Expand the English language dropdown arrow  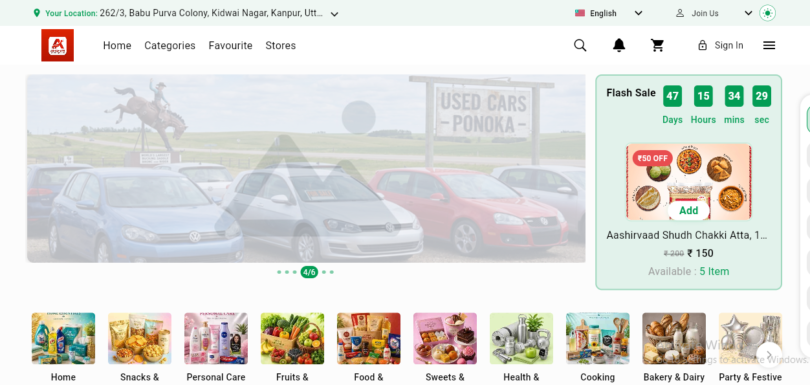638,13
